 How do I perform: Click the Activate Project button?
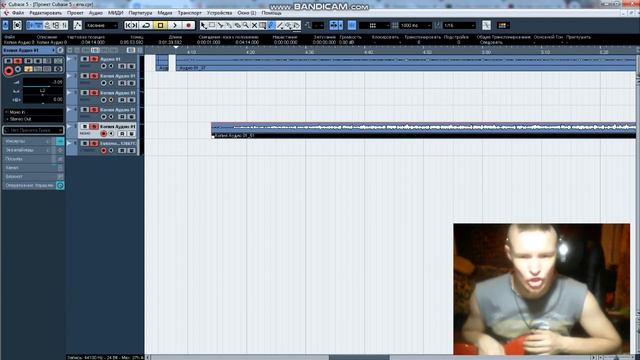pos(6,25)
